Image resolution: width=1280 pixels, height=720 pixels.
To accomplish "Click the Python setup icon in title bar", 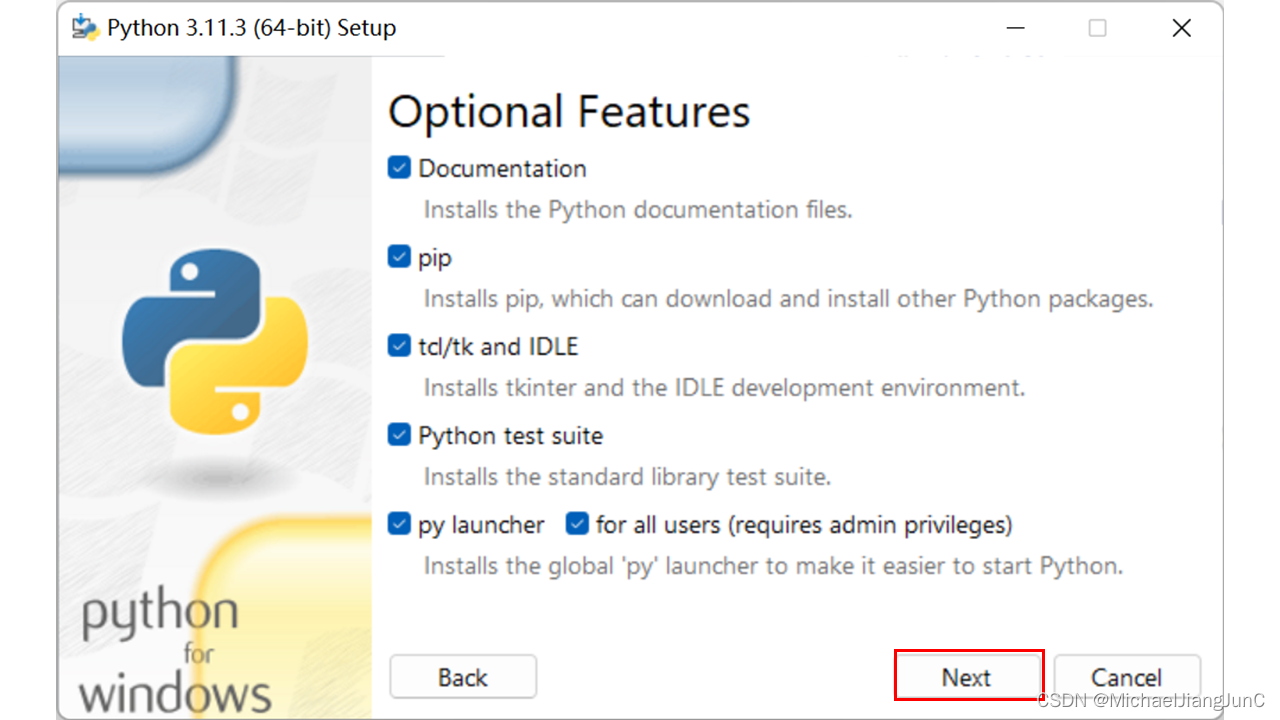I will [x=85, y=28].
